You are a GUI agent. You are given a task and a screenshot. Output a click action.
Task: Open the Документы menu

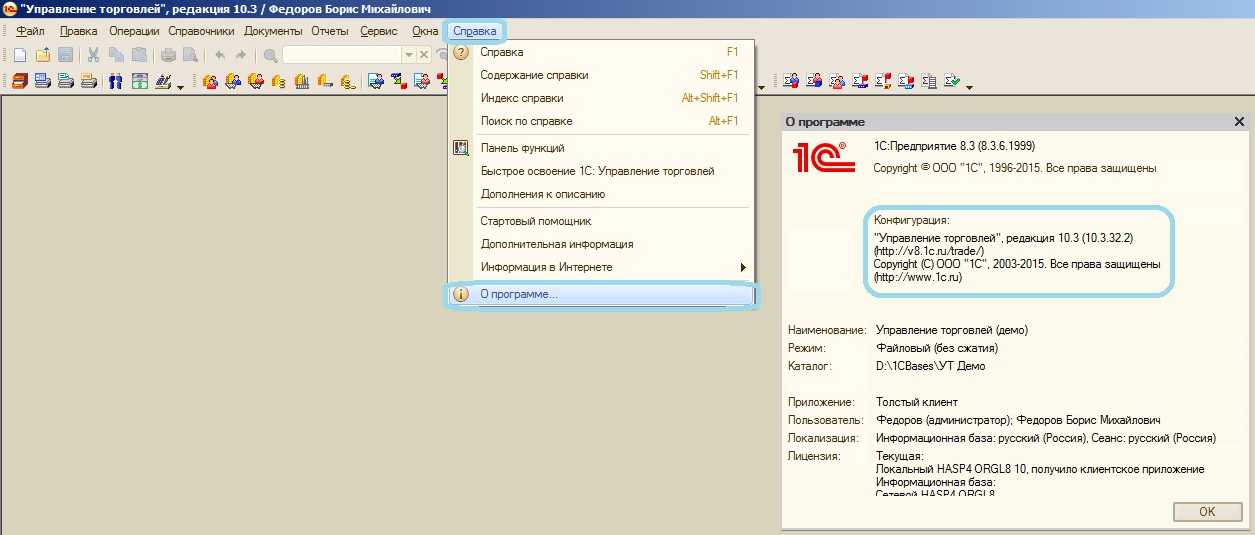click(273, 31)
